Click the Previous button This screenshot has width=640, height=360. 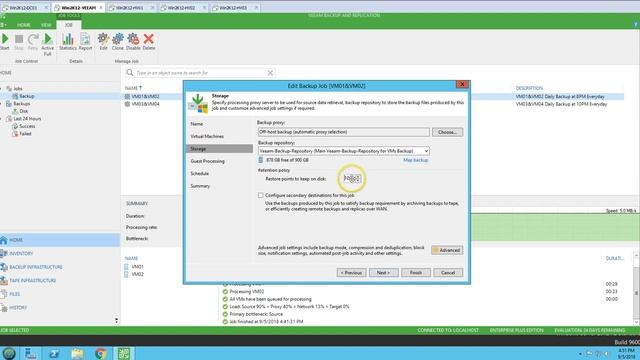coord(351,273)
